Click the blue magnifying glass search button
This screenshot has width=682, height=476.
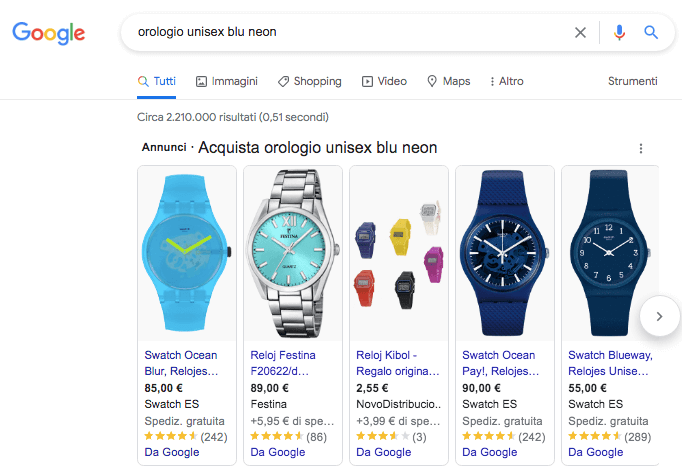pos(651,32)
